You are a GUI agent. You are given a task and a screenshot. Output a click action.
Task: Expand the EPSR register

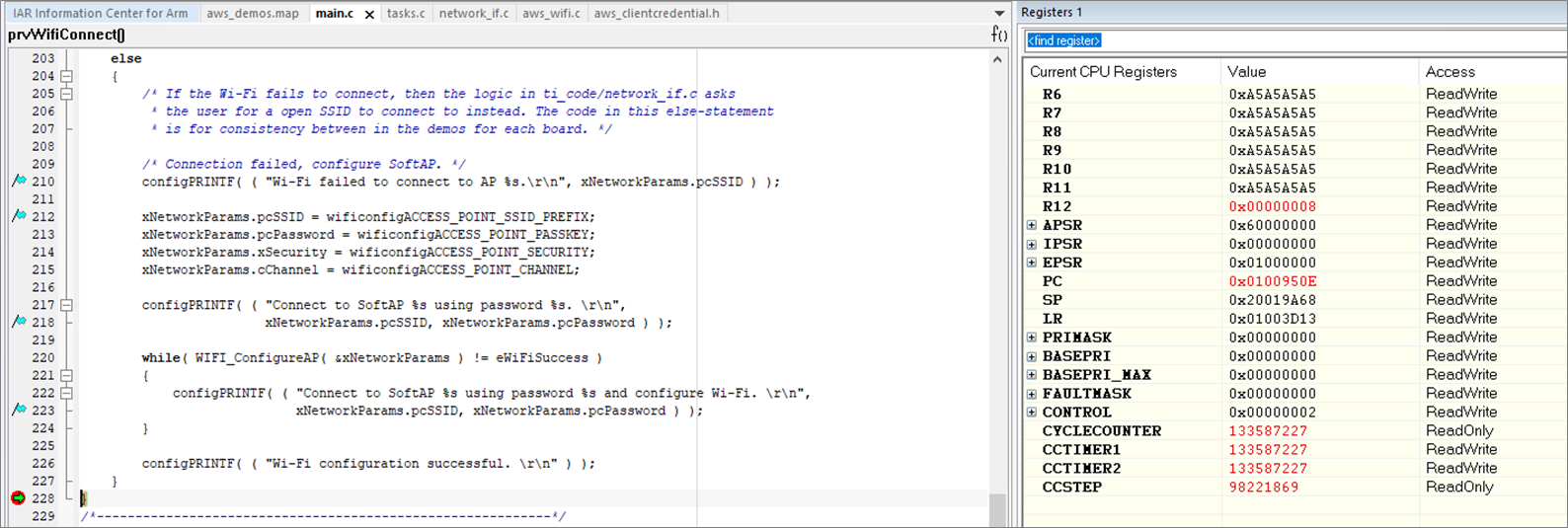(x=1032, y=263)
